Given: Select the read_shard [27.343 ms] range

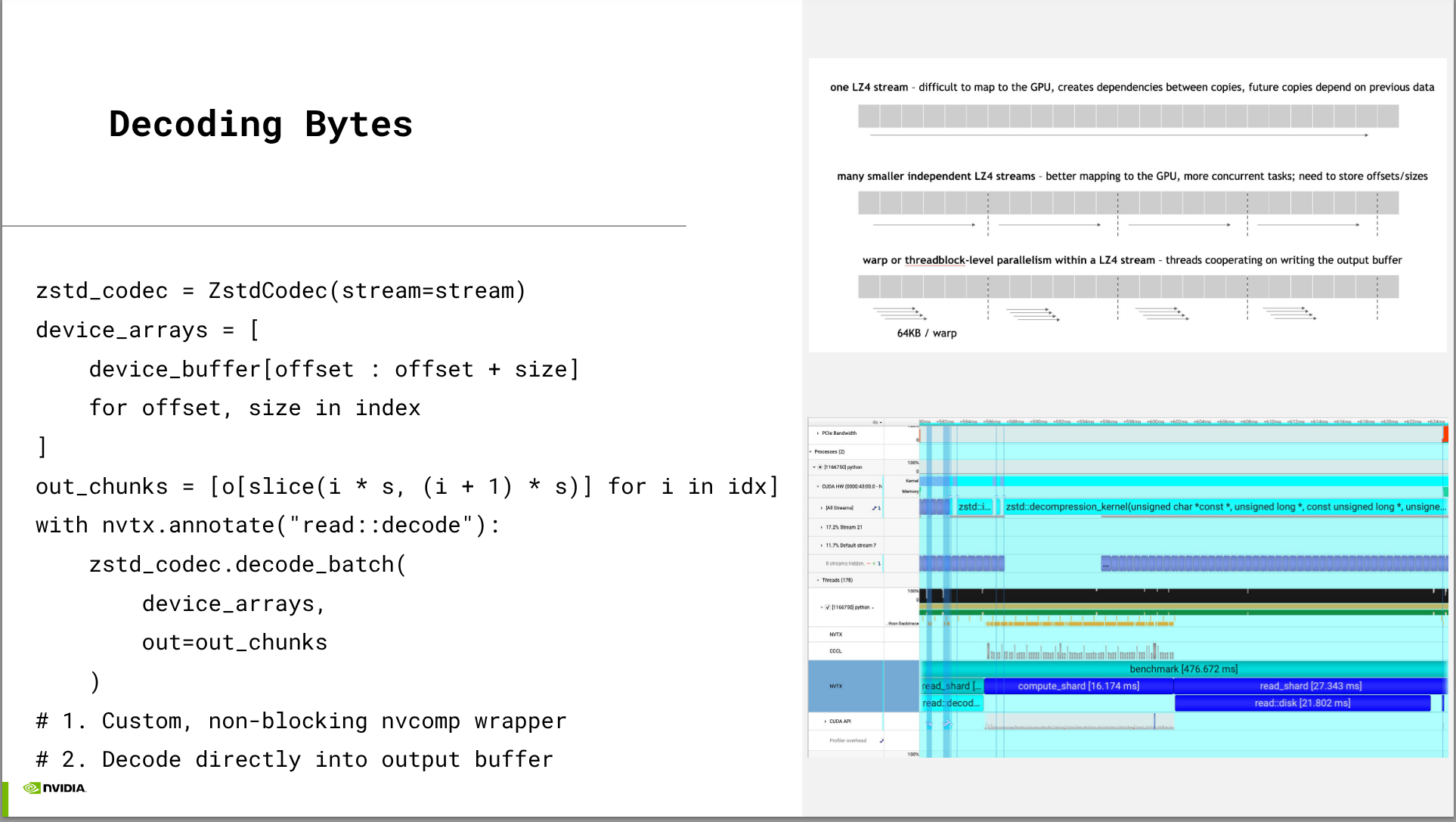Looking at the screenshot, I should (1310, 686).
